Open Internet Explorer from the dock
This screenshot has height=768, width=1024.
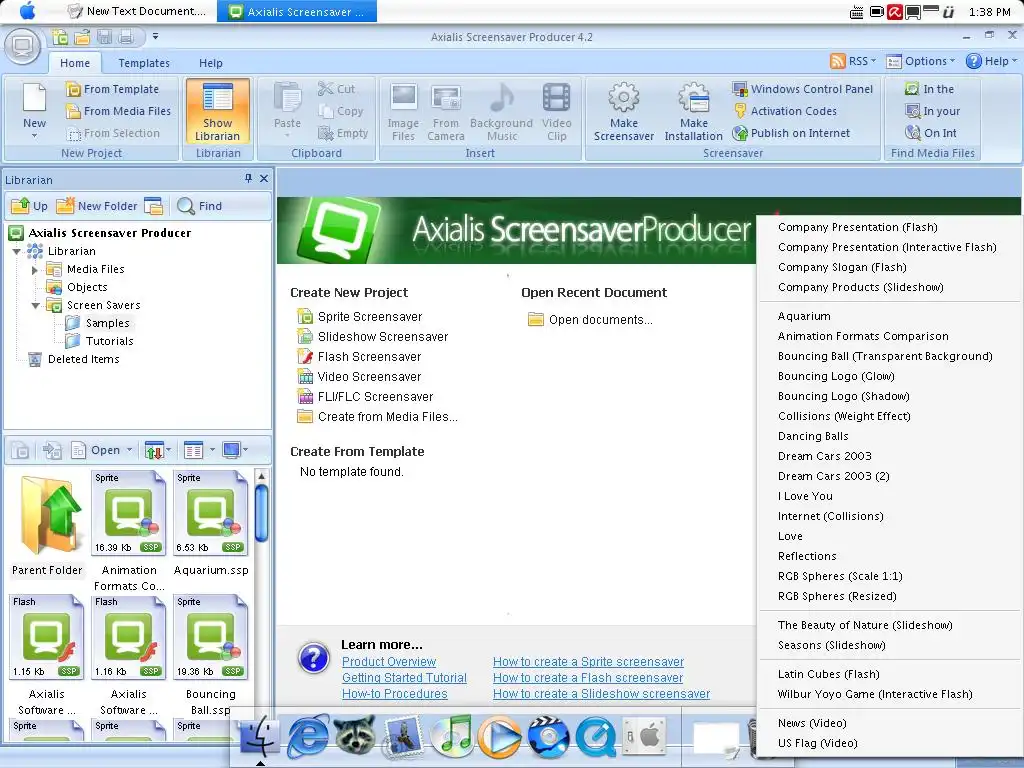308,735
